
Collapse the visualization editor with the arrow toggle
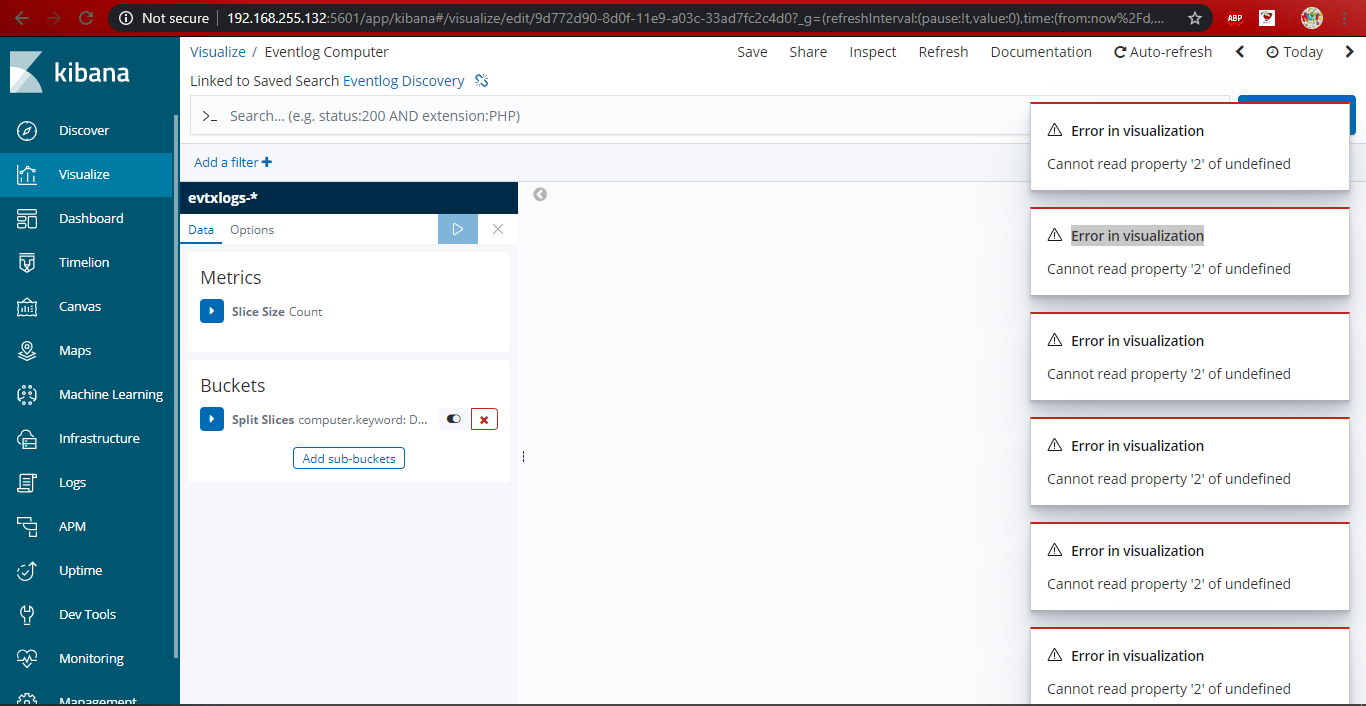pos(539,194)
